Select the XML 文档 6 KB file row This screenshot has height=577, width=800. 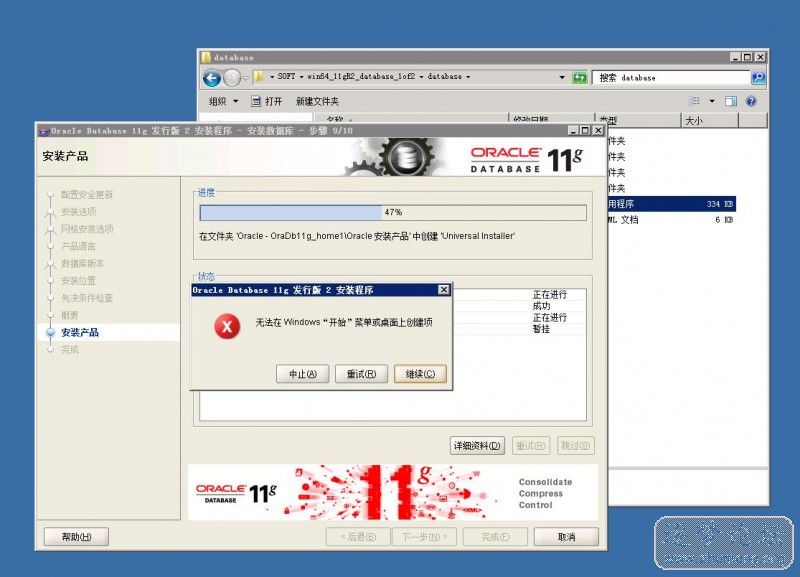click(671, 220)
